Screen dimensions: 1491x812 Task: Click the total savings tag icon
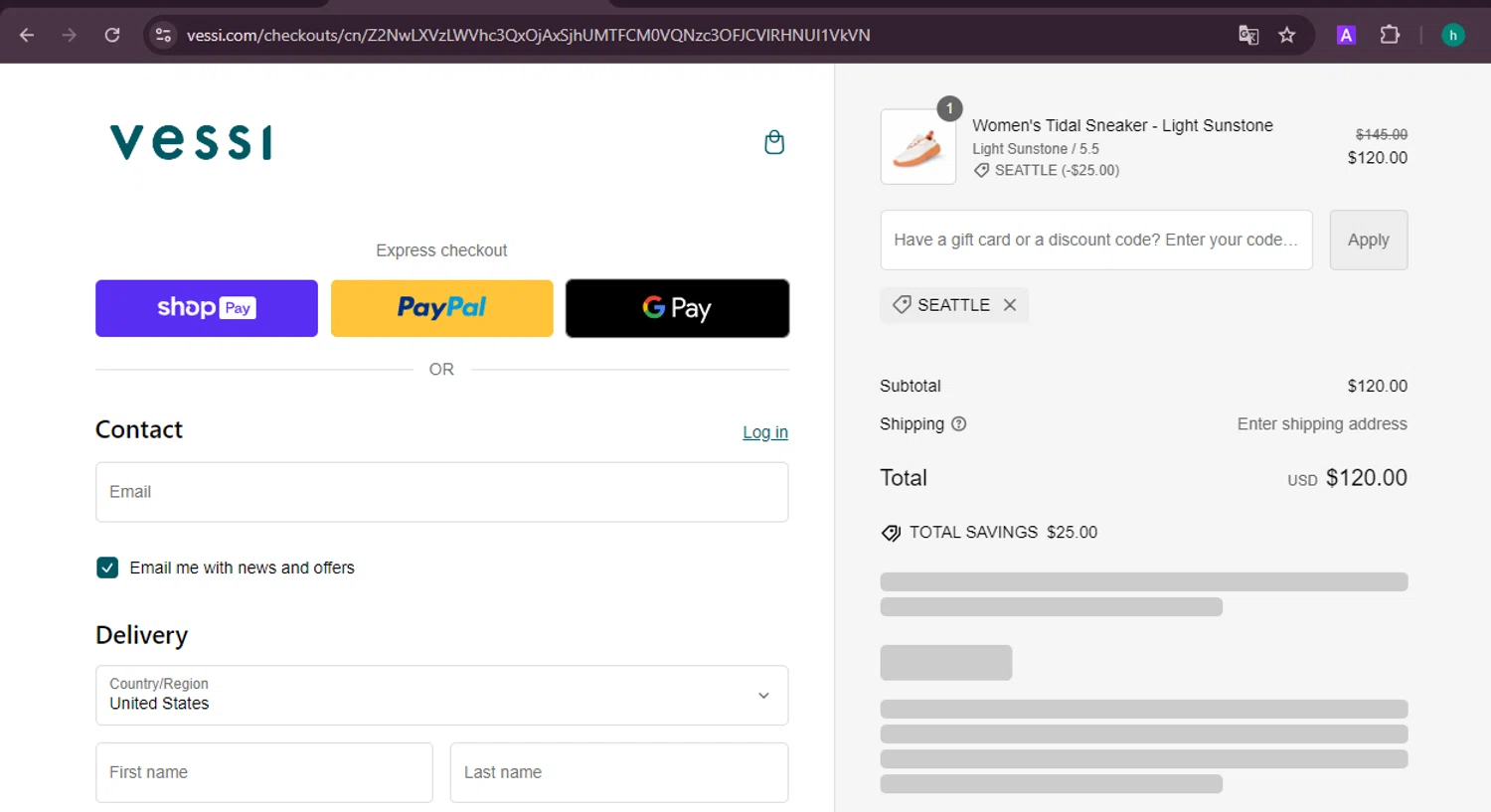coord(891,533)
